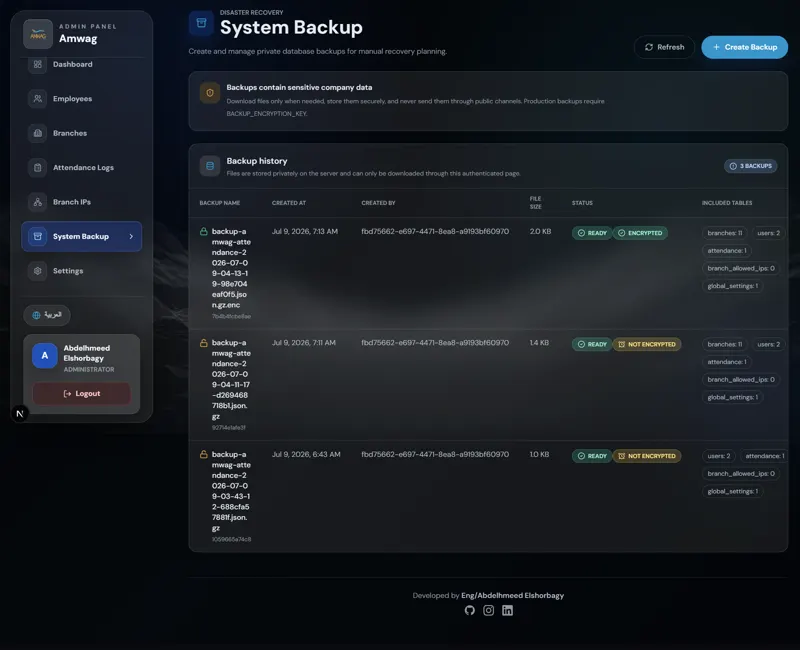Open Attendance Logs page
Image resolution: width=800 pixels, height=650 pixels.
[82, 167]
